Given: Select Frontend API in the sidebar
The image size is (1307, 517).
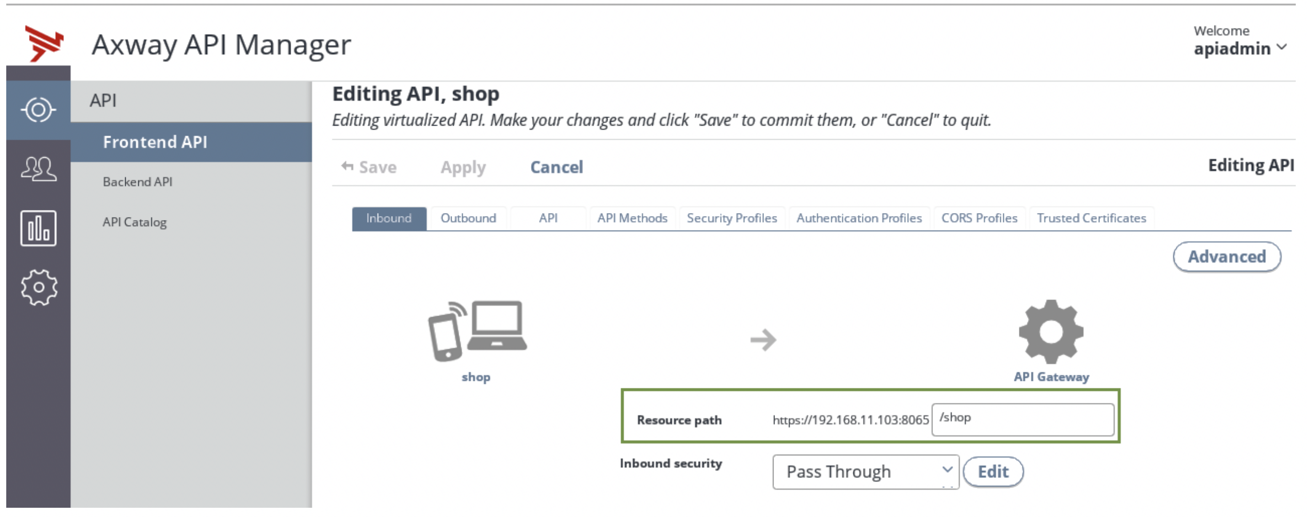Looking at the screenshot, I should [155, 142].
